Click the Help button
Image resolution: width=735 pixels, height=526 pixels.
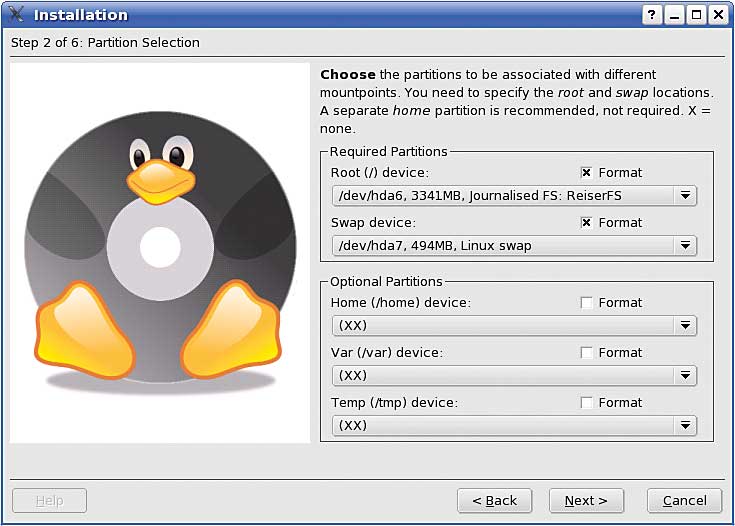49,501
